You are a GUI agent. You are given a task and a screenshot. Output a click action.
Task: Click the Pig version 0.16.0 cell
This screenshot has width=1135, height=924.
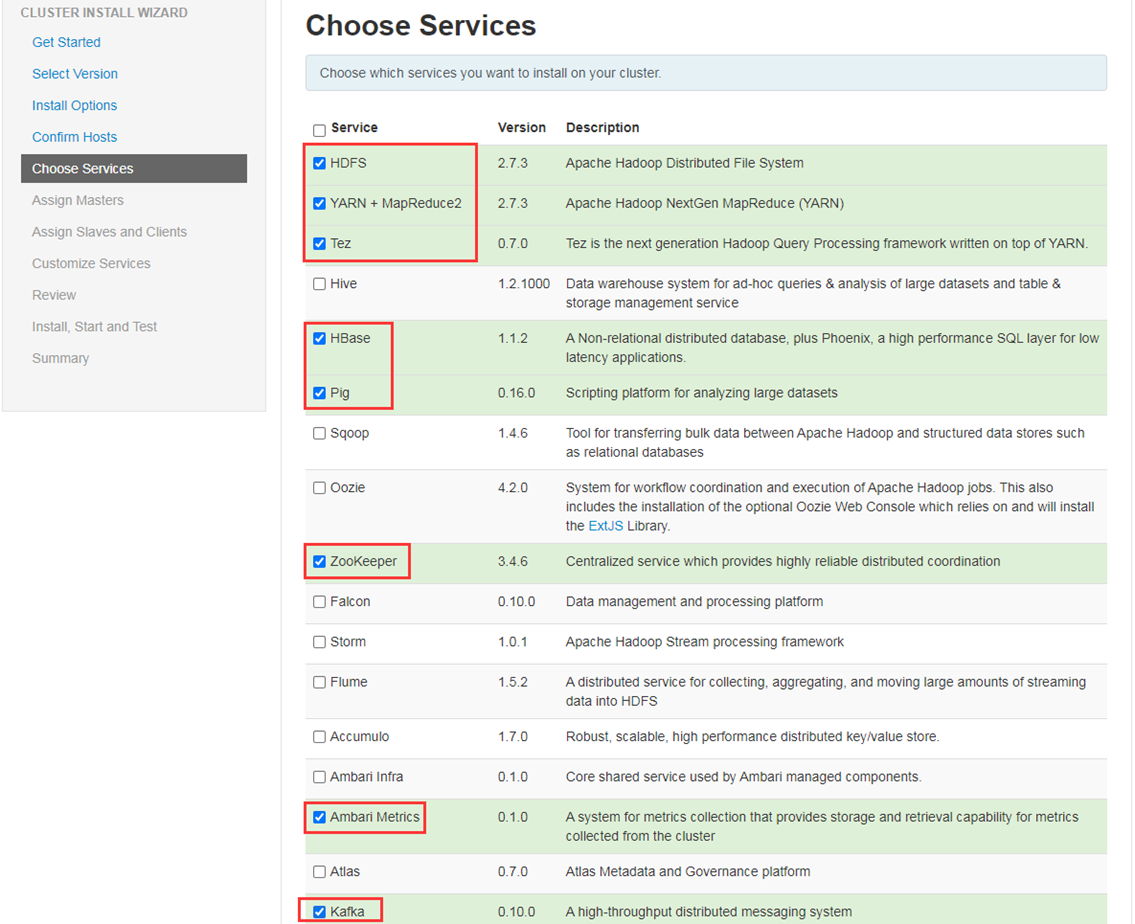coord(516,393)
